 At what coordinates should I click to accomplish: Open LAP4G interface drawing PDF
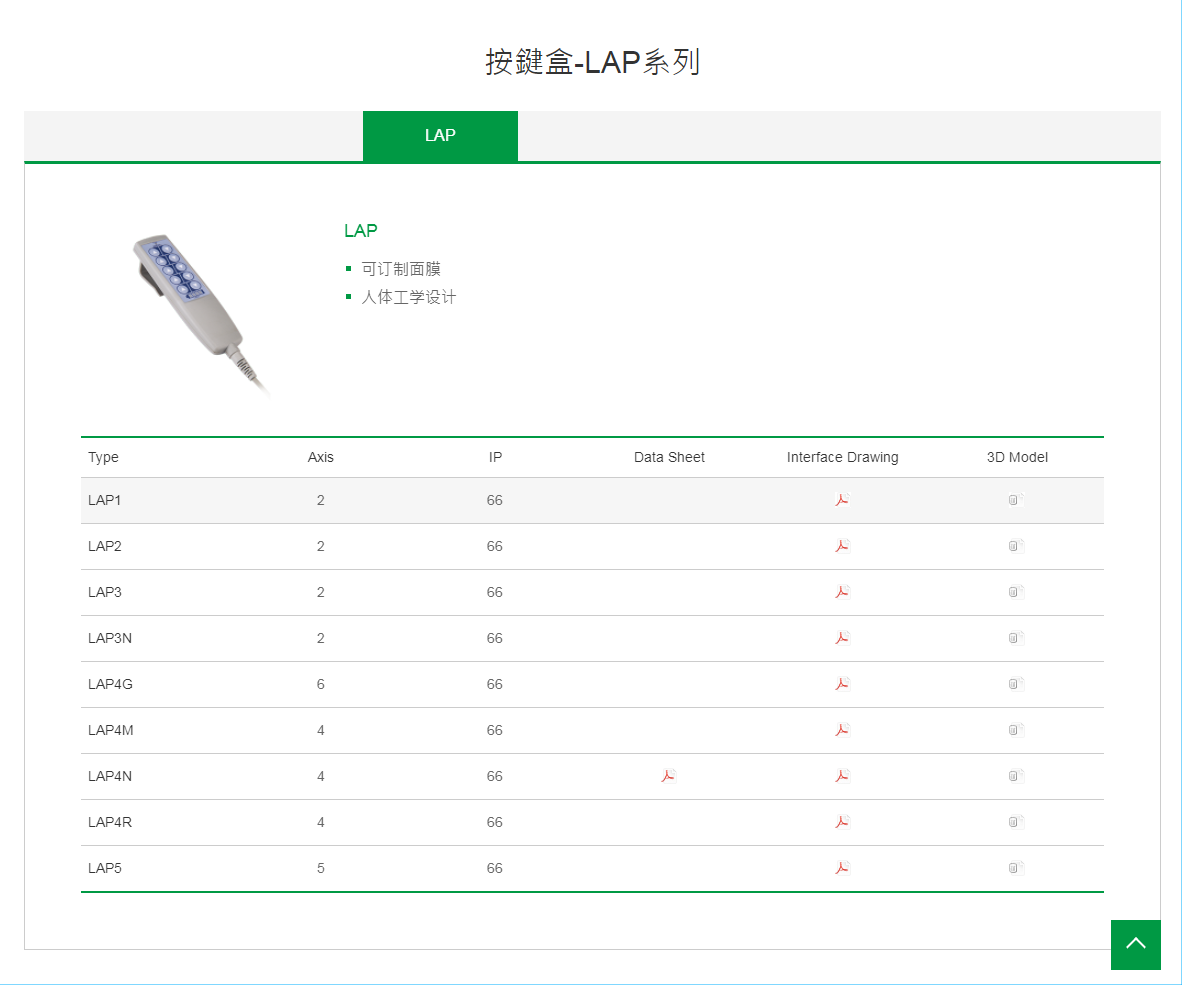coord(842,683)
